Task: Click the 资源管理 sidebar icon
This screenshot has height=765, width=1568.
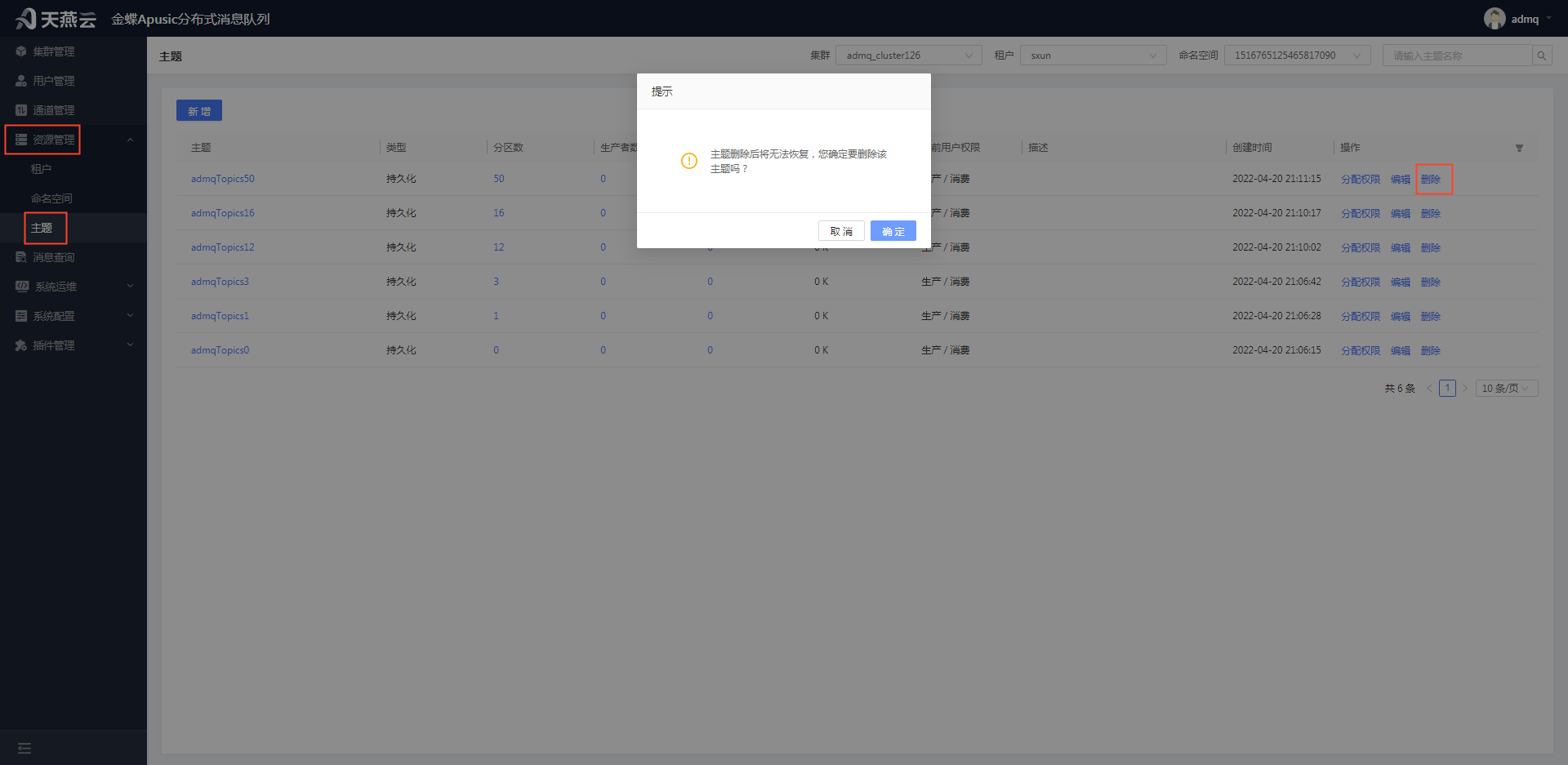Action: 21,140
